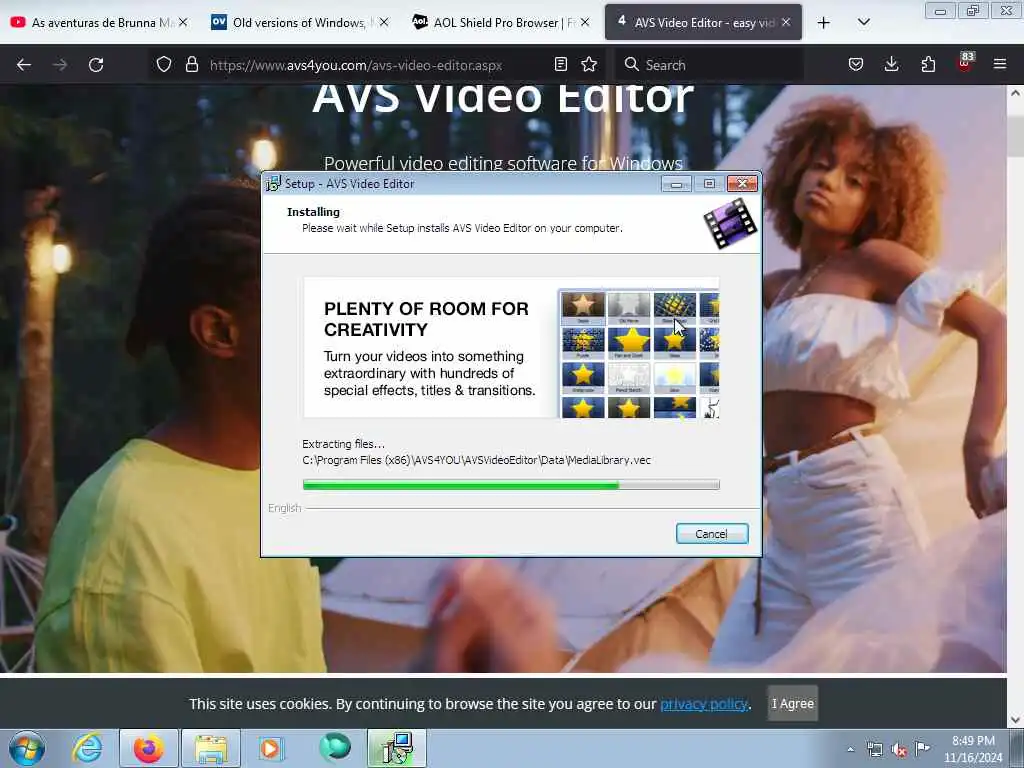This screenshot has height=768, width=1024.
Task: Open the tracking protection shield icon
Action: (x=164, y=65)
